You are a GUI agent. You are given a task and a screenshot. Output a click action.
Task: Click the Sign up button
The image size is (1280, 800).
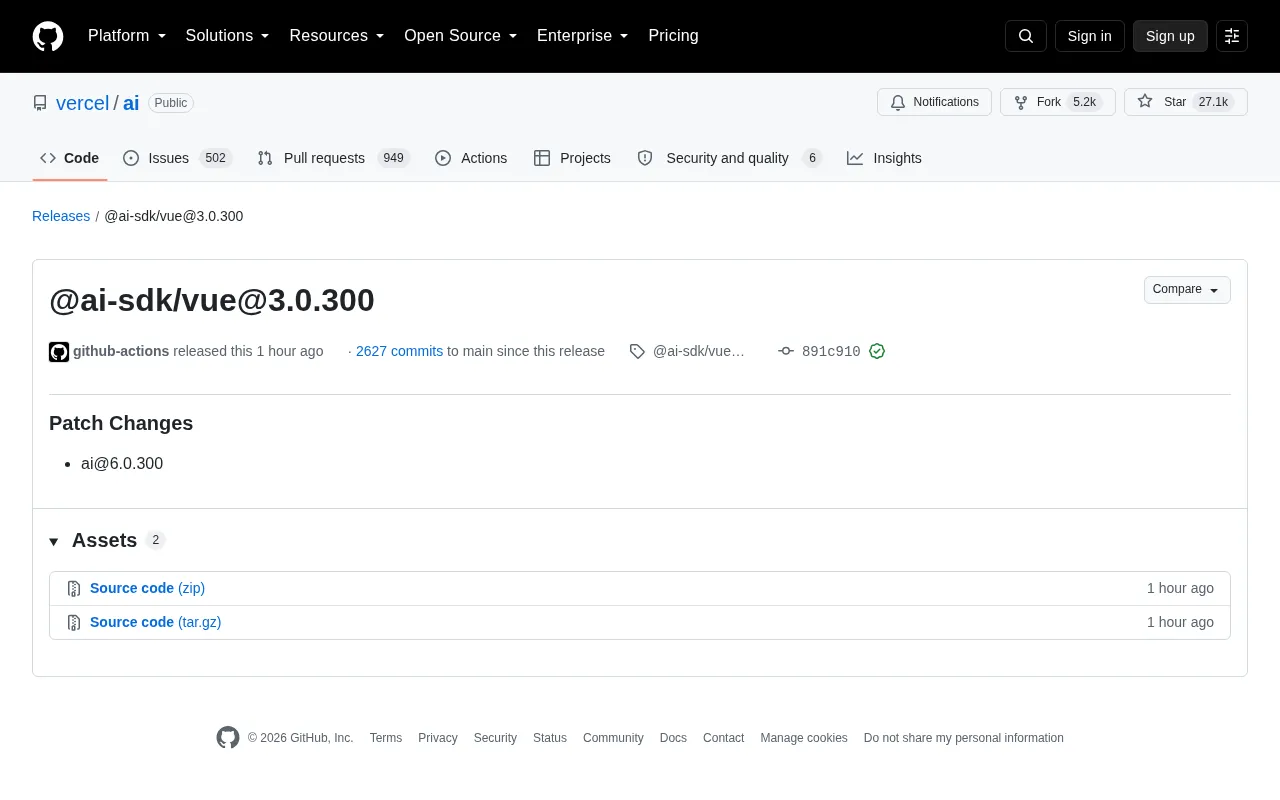1170,36
